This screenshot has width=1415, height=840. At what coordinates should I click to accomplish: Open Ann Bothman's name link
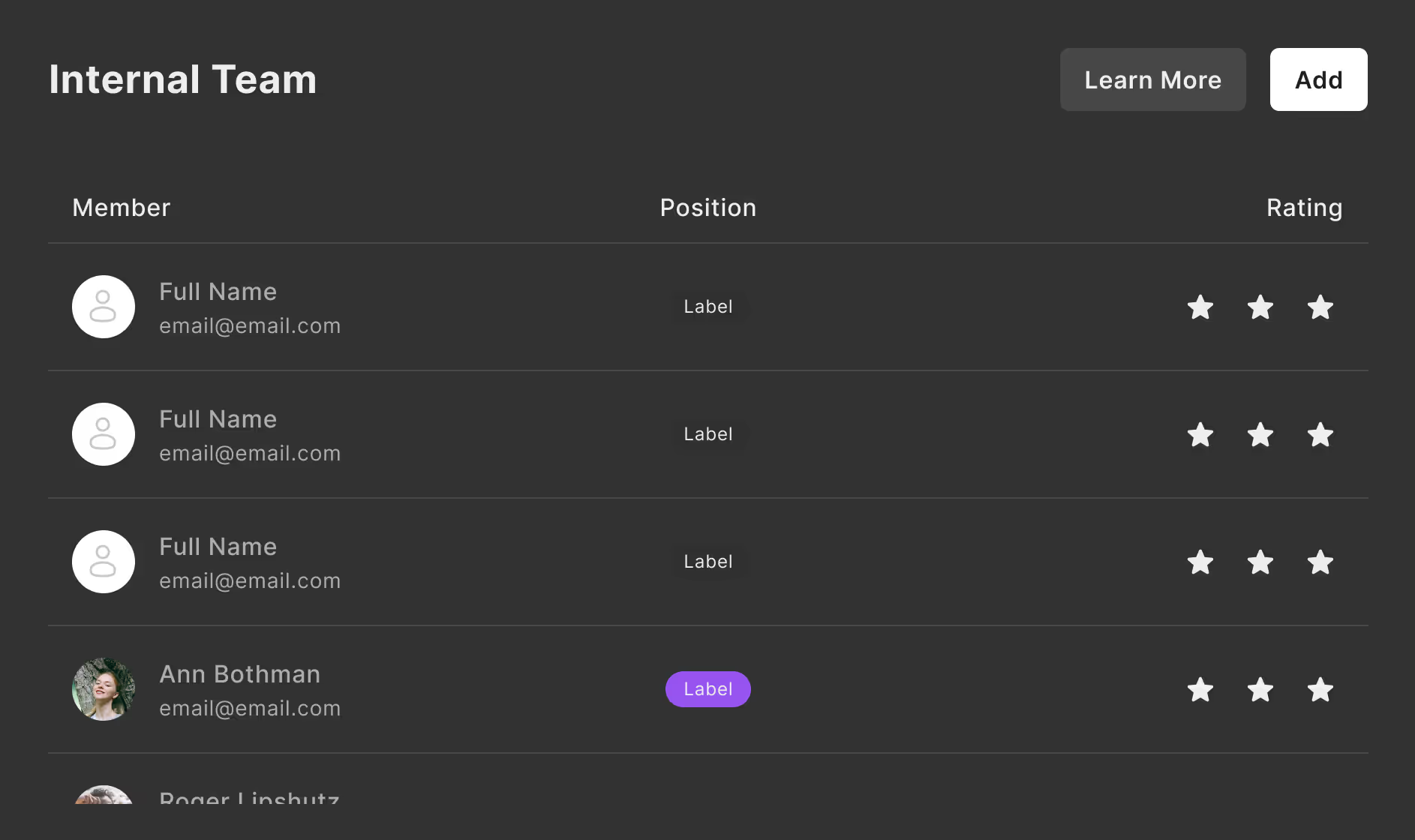(239, 674)
